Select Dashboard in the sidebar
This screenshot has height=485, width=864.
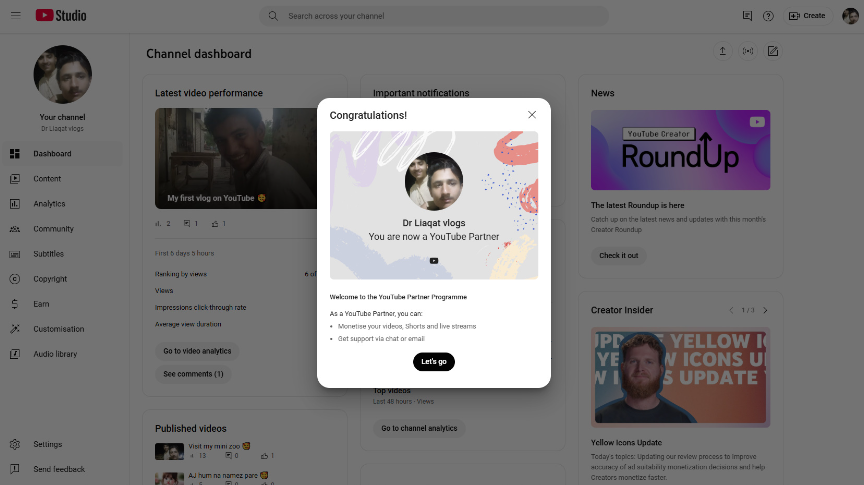point(62,154)
